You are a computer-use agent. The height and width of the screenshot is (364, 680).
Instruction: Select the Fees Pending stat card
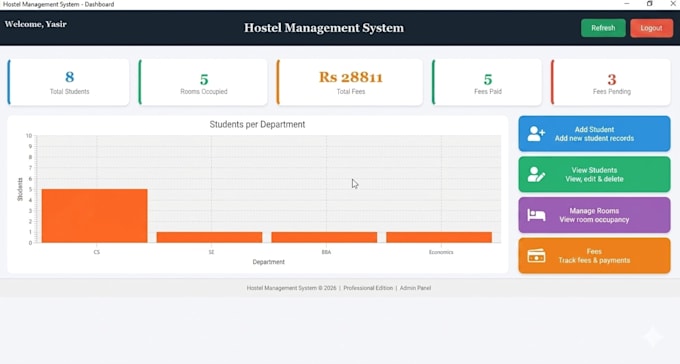[611, 82]
